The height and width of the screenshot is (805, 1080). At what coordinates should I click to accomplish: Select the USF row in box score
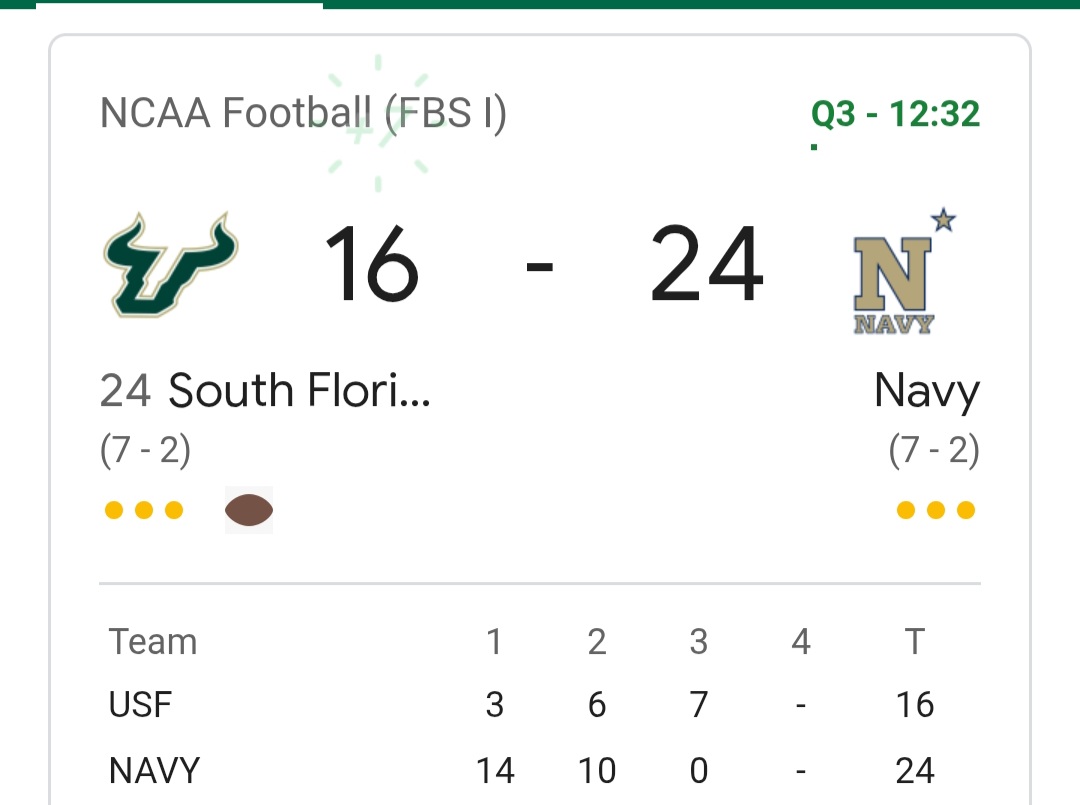521,704
